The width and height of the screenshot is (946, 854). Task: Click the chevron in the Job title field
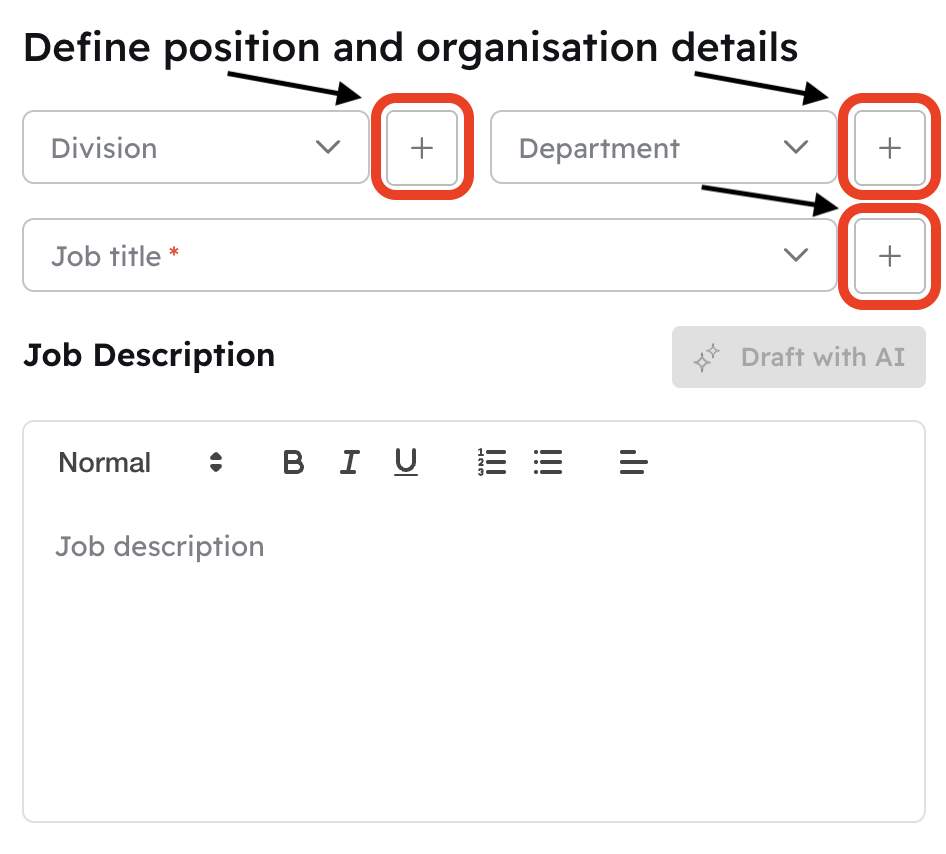tap(796, 256)
